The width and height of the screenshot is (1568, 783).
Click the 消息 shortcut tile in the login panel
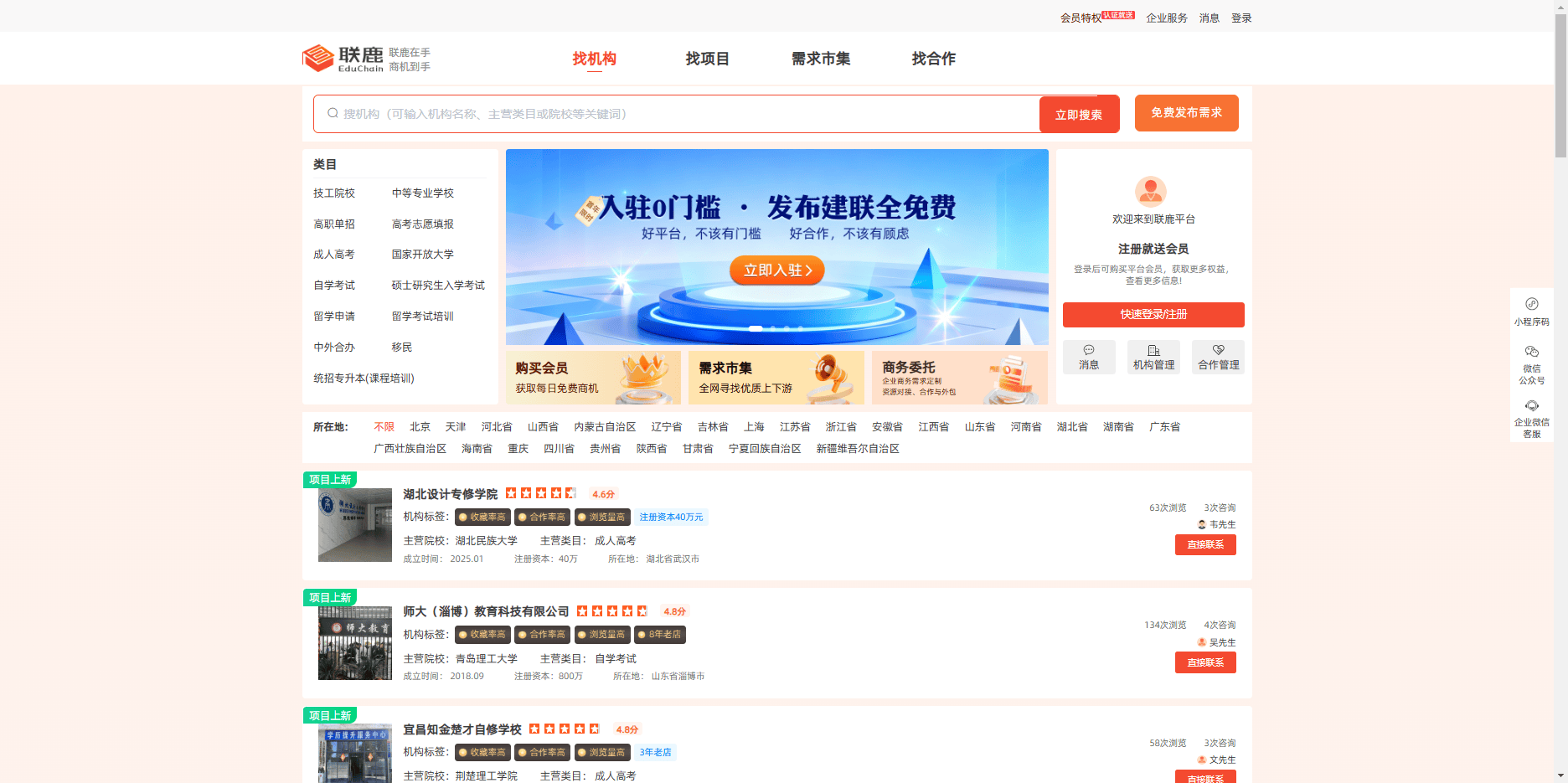pyautogui.click(x=1089, y=358)
